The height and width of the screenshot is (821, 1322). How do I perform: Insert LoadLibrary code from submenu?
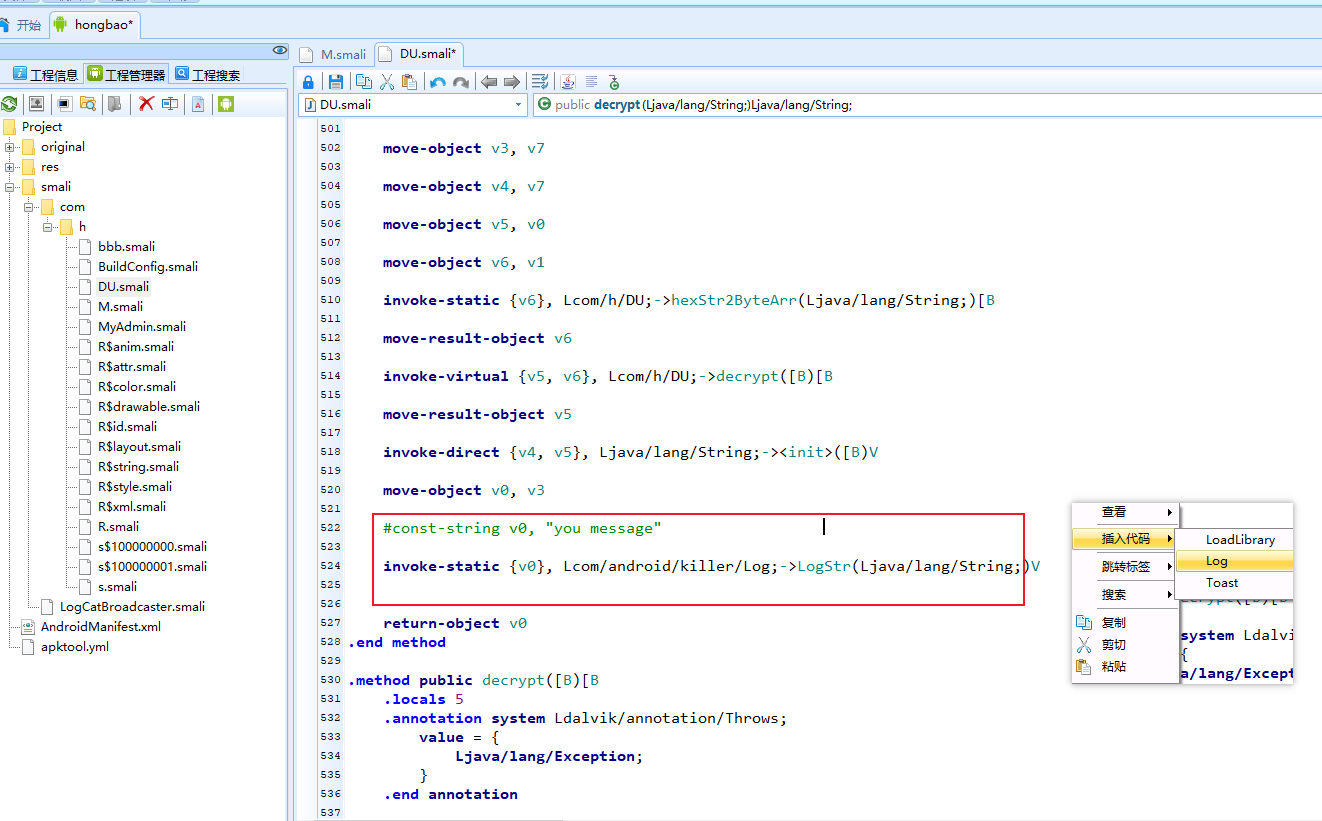(1234, 540)
